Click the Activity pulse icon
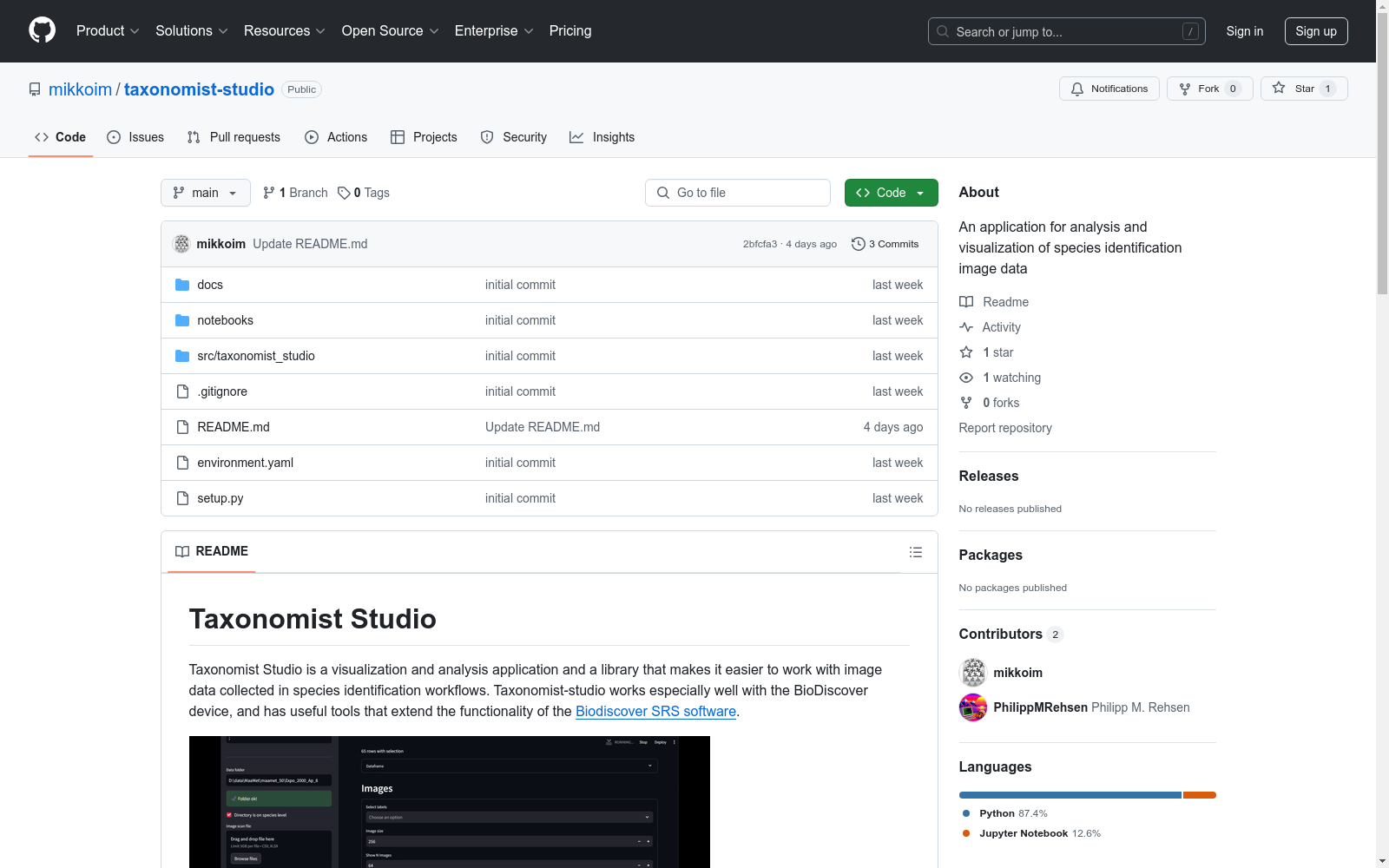 (x=966, y=327)
